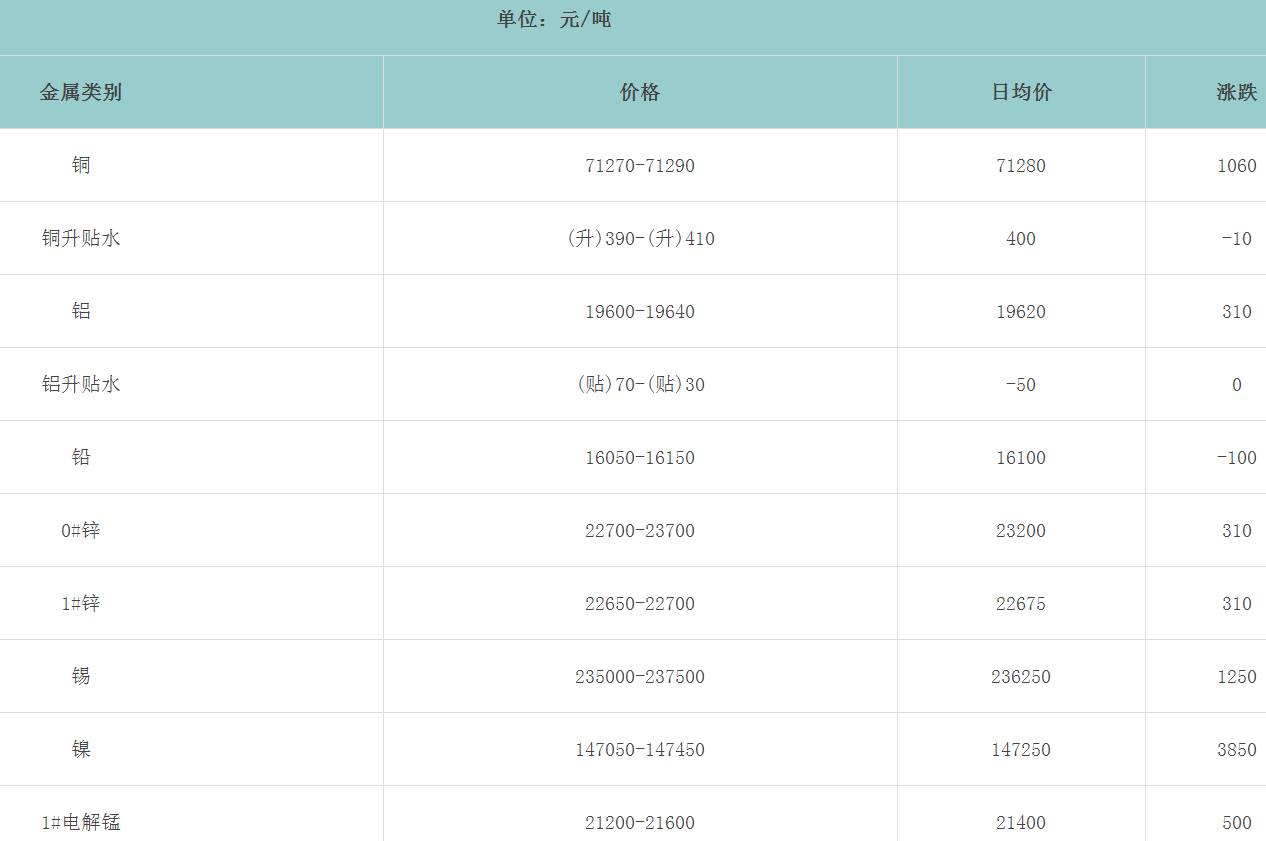Click the 锡 metal name cell
This screenshot has height=841, width=1266.
coord(81,676)
